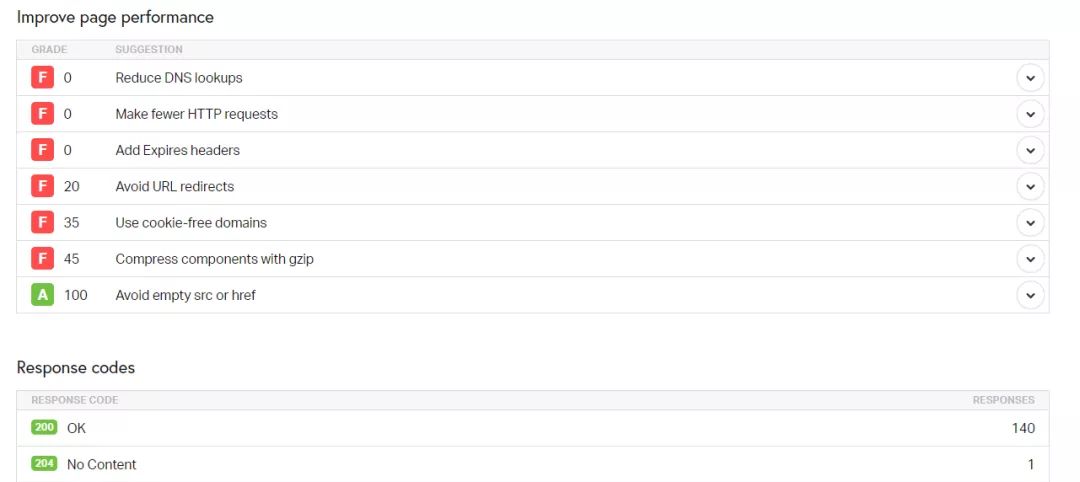Expand the Use cookie-free domains suggestion
Screen dimensions: 1080x482
(1030, 222)
